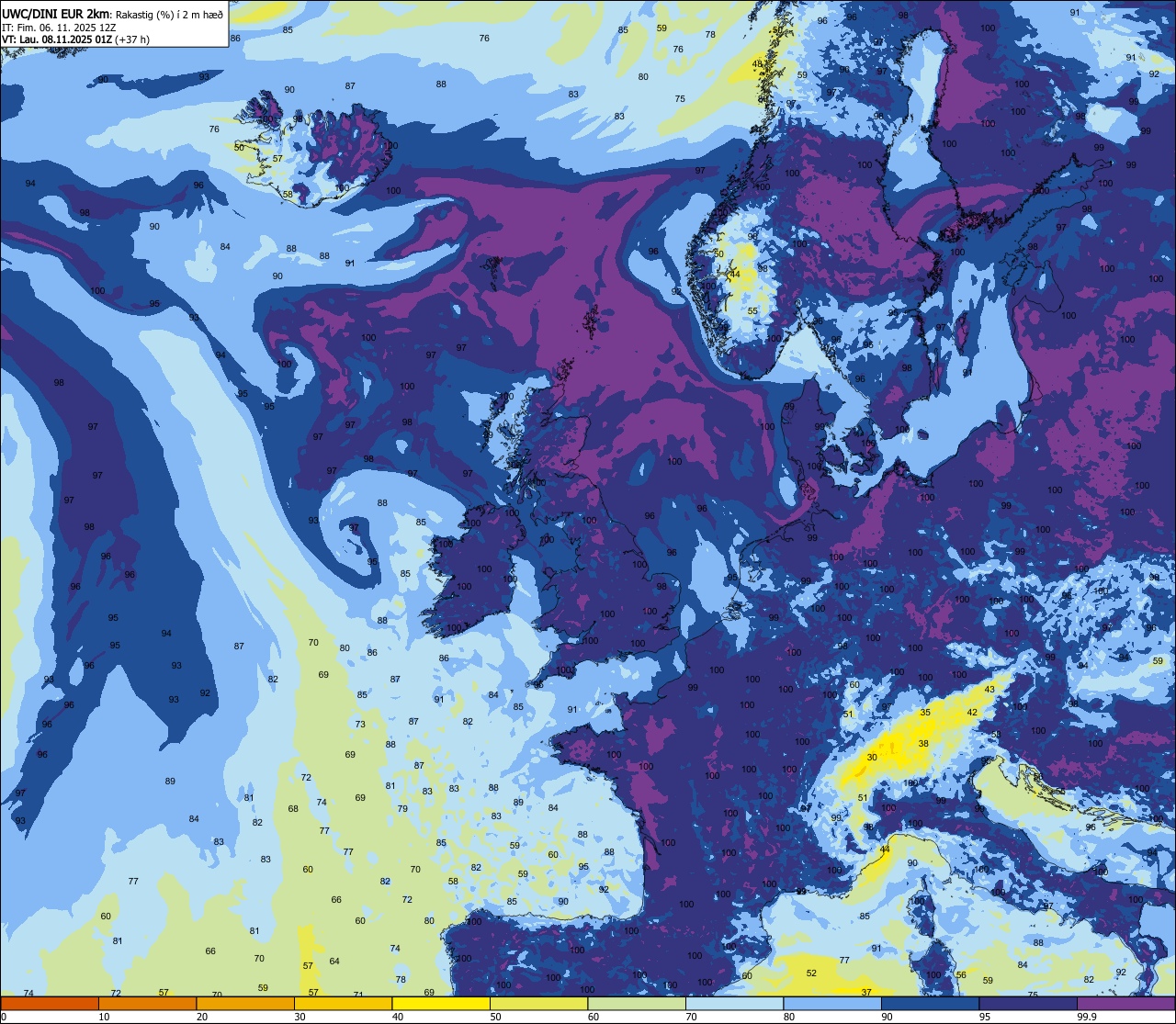Click the dark orange 0–10 legend swatch

coord(50,1003)
